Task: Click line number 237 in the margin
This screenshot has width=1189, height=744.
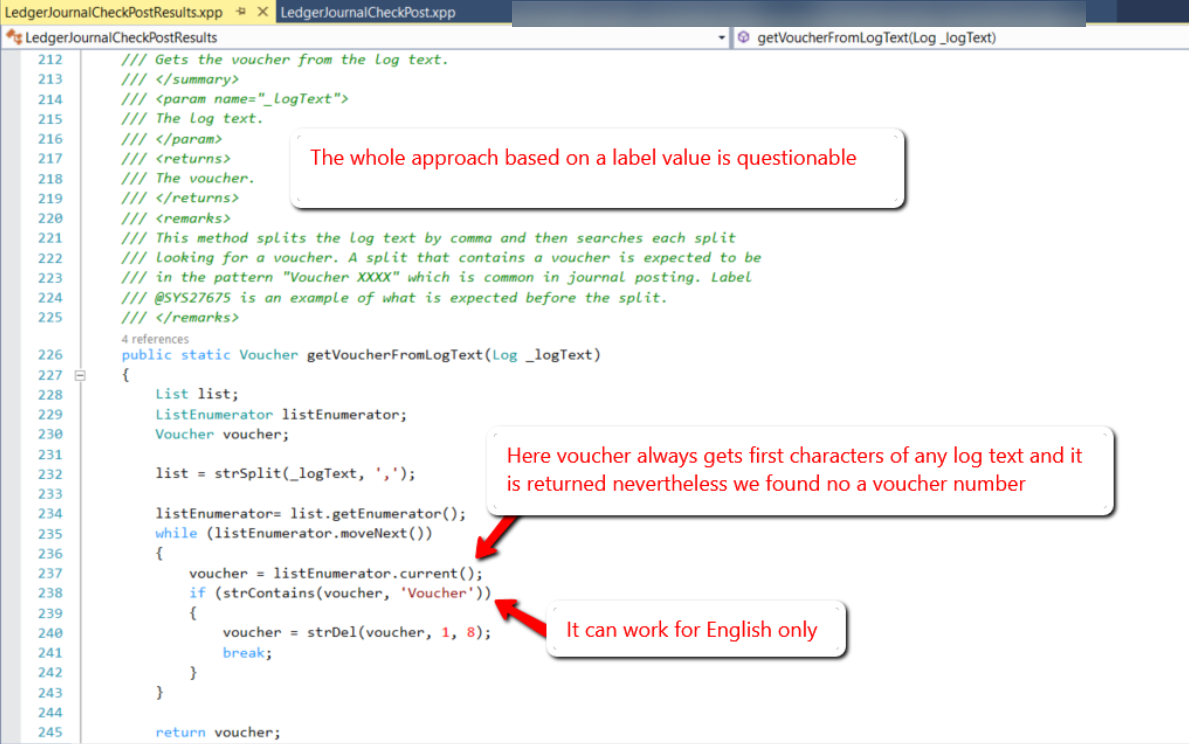Action: tap(50, 573)
